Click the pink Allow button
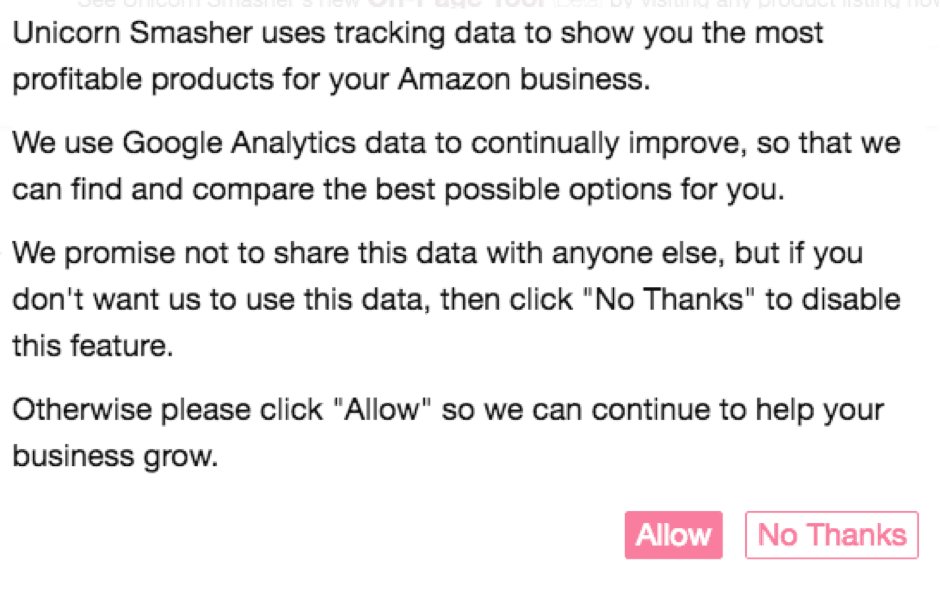The width and height of the screenshot is (940, 594). click(x=673, y=536)
